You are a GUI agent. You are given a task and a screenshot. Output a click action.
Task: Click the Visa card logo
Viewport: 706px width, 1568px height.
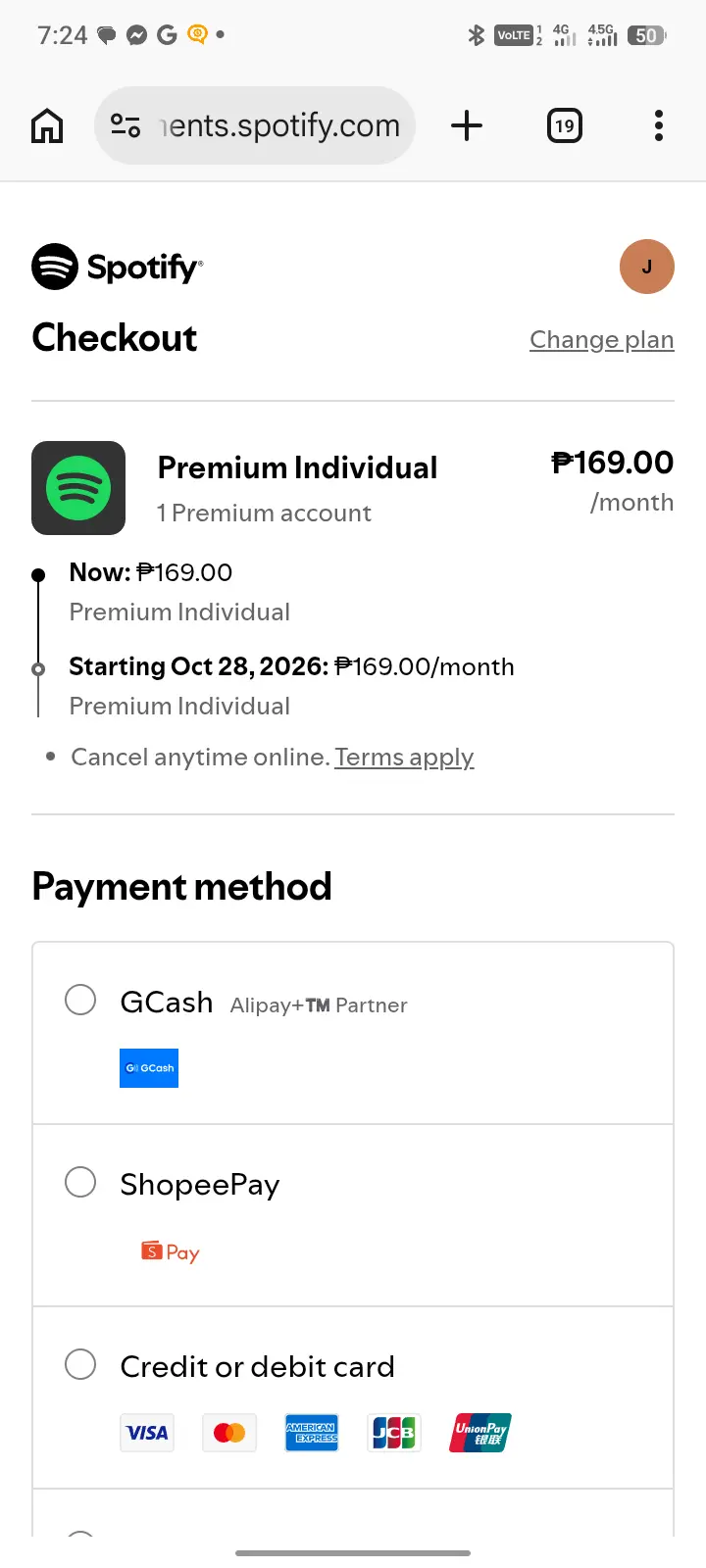[x=147, y=1433]
